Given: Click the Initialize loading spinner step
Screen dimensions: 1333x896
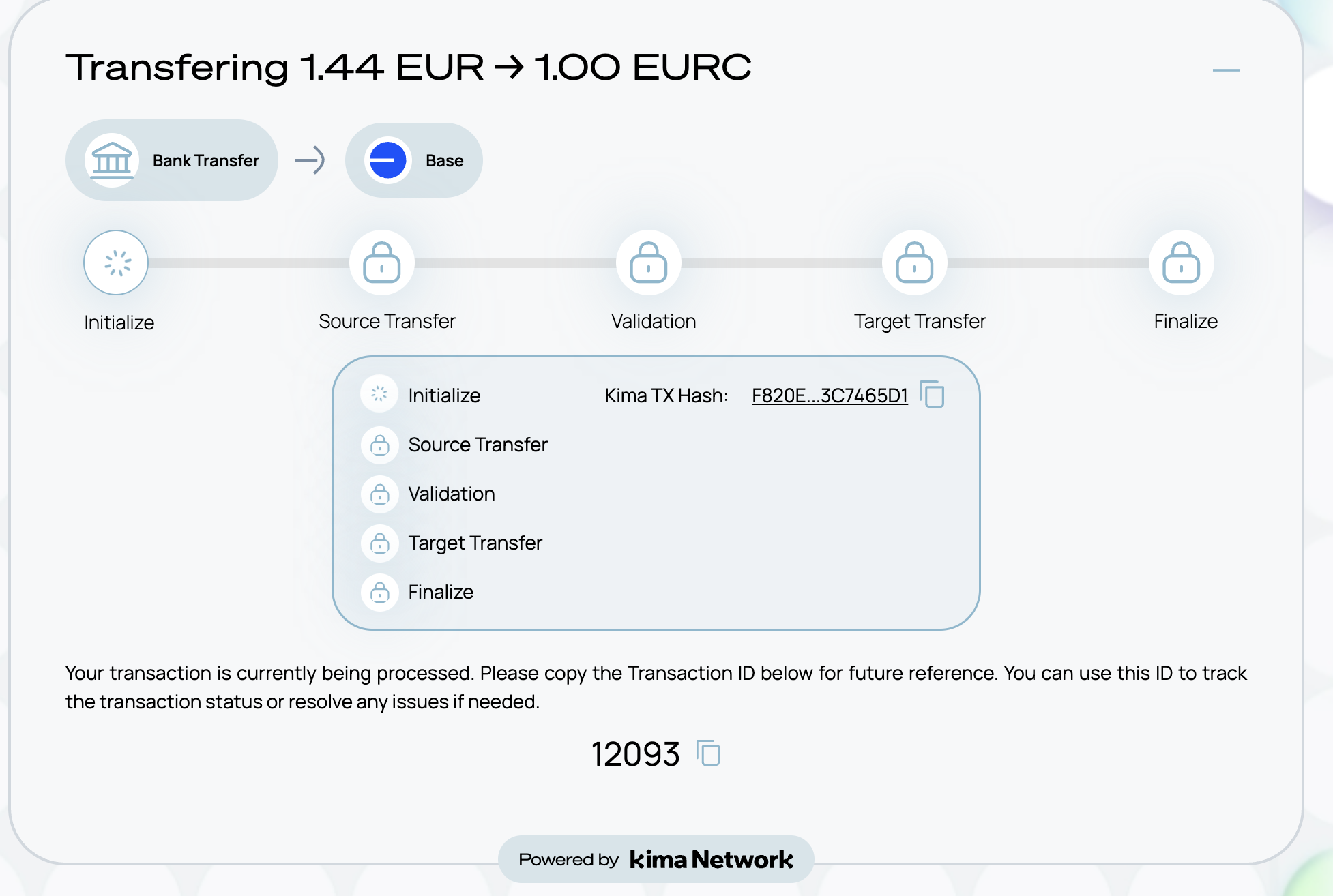Looking at the screenshot, I should tap(116, 263).
